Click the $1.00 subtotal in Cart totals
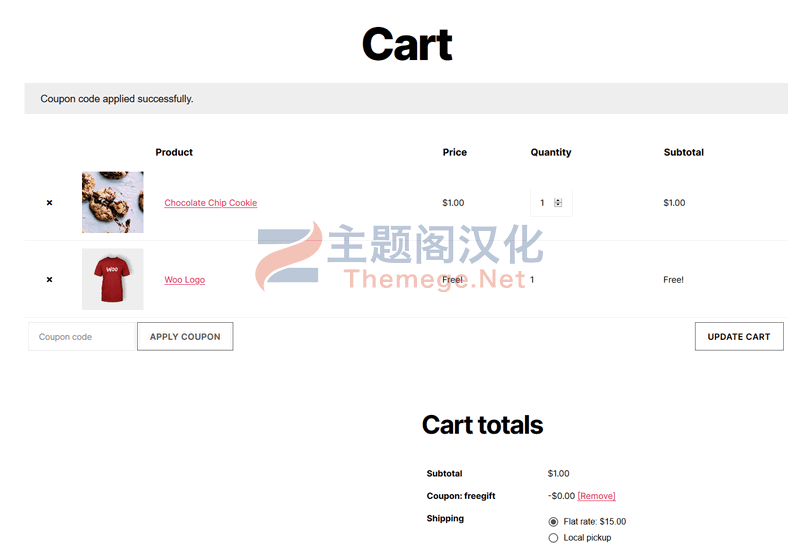 pos(559,473)
